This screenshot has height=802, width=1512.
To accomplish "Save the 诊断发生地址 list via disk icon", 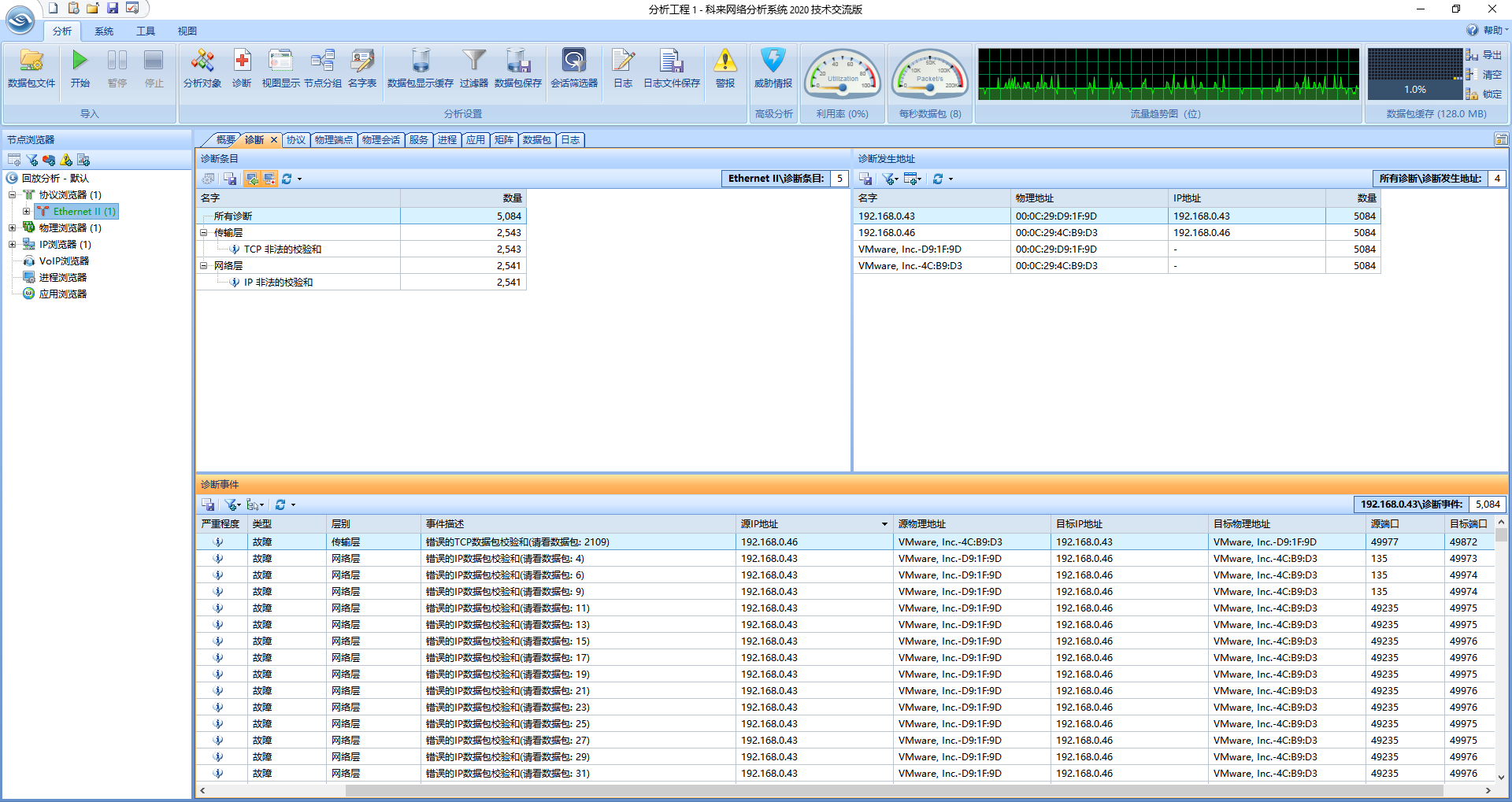I will 865,179.
